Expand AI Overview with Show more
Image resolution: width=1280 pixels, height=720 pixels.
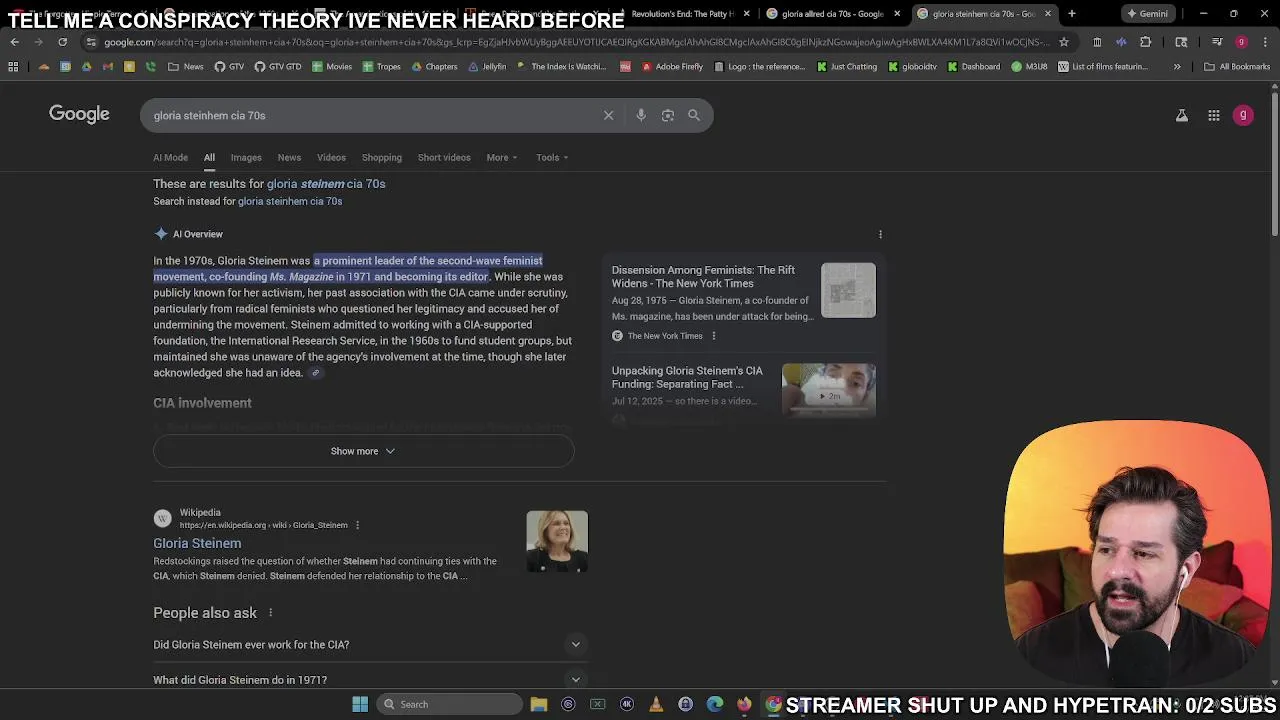click(363, 451)
